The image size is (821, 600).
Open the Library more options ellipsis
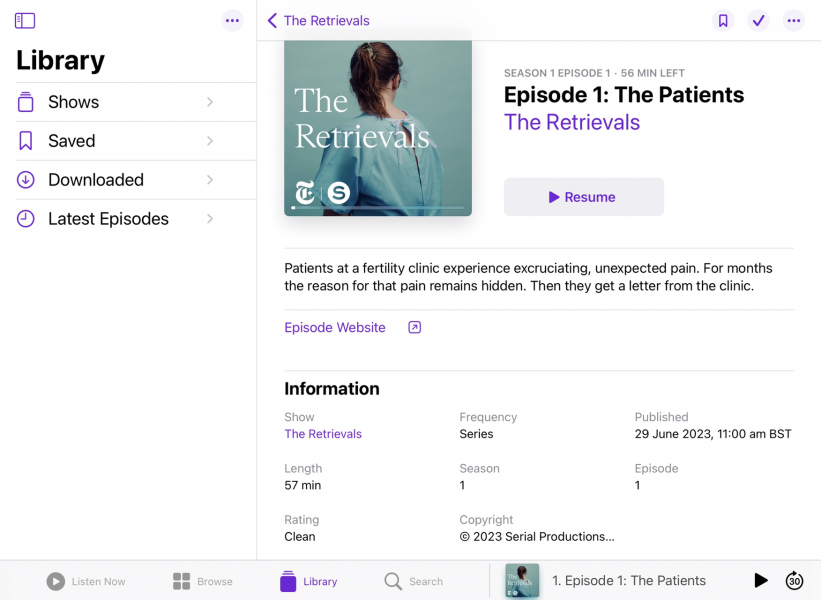click(x=232, y=21)
